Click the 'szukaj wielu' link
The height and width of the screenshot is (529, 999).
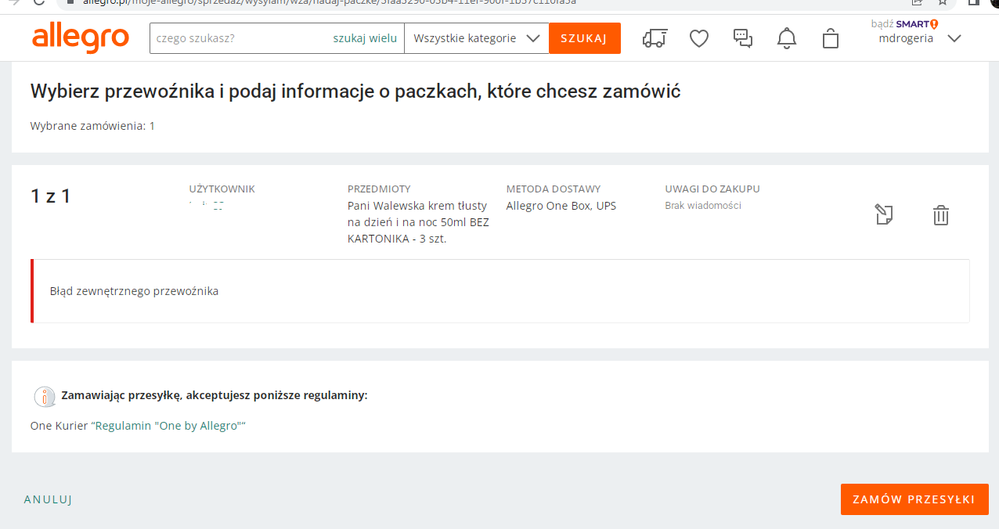pyautogui.click(x=365, y=38)
